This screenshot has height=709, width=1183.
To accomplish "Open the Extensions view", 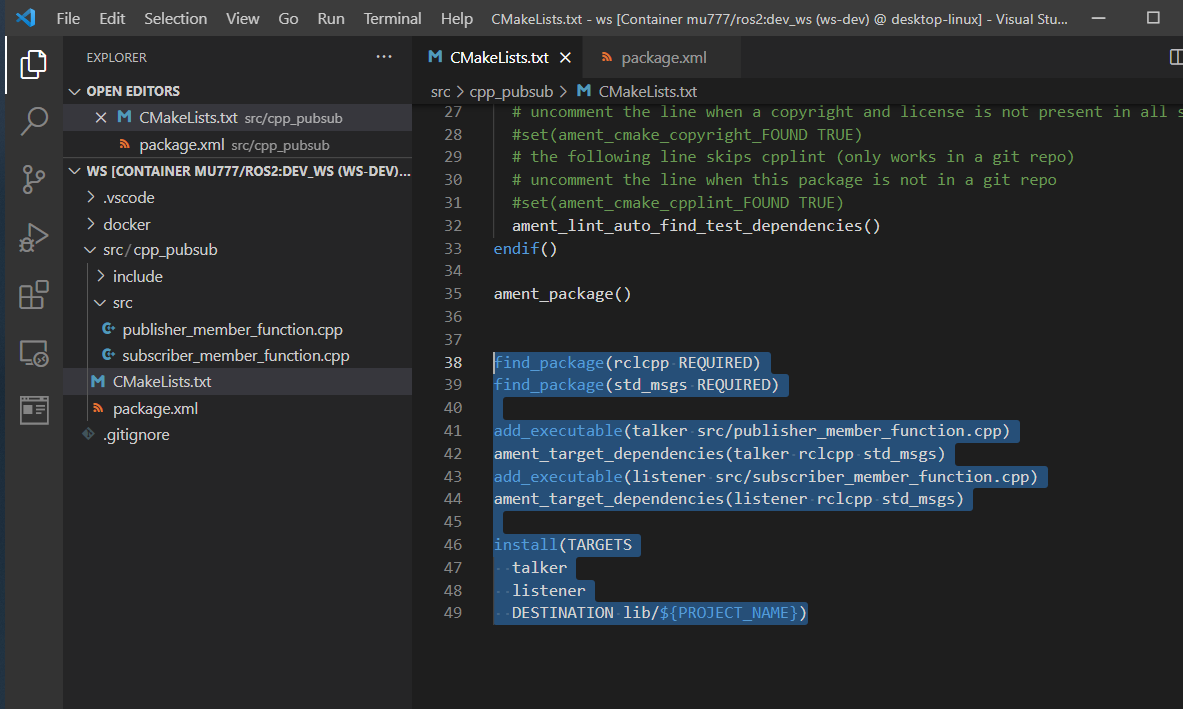I will tap(33, 296).
